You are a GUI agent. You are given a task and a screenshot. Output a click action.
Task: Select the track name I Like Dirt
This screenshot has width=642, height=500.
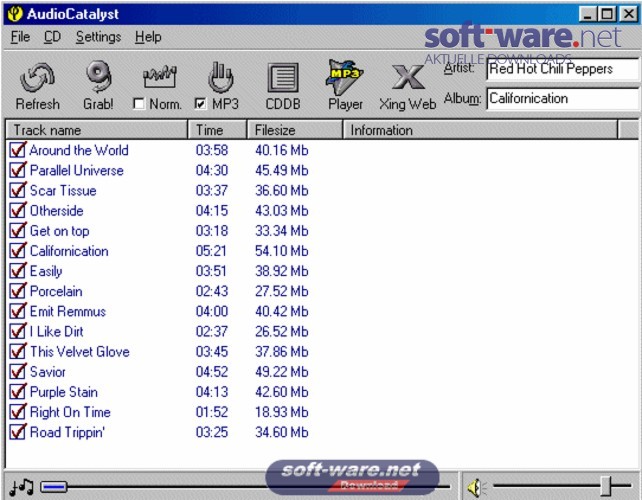(x=57, y=332)
